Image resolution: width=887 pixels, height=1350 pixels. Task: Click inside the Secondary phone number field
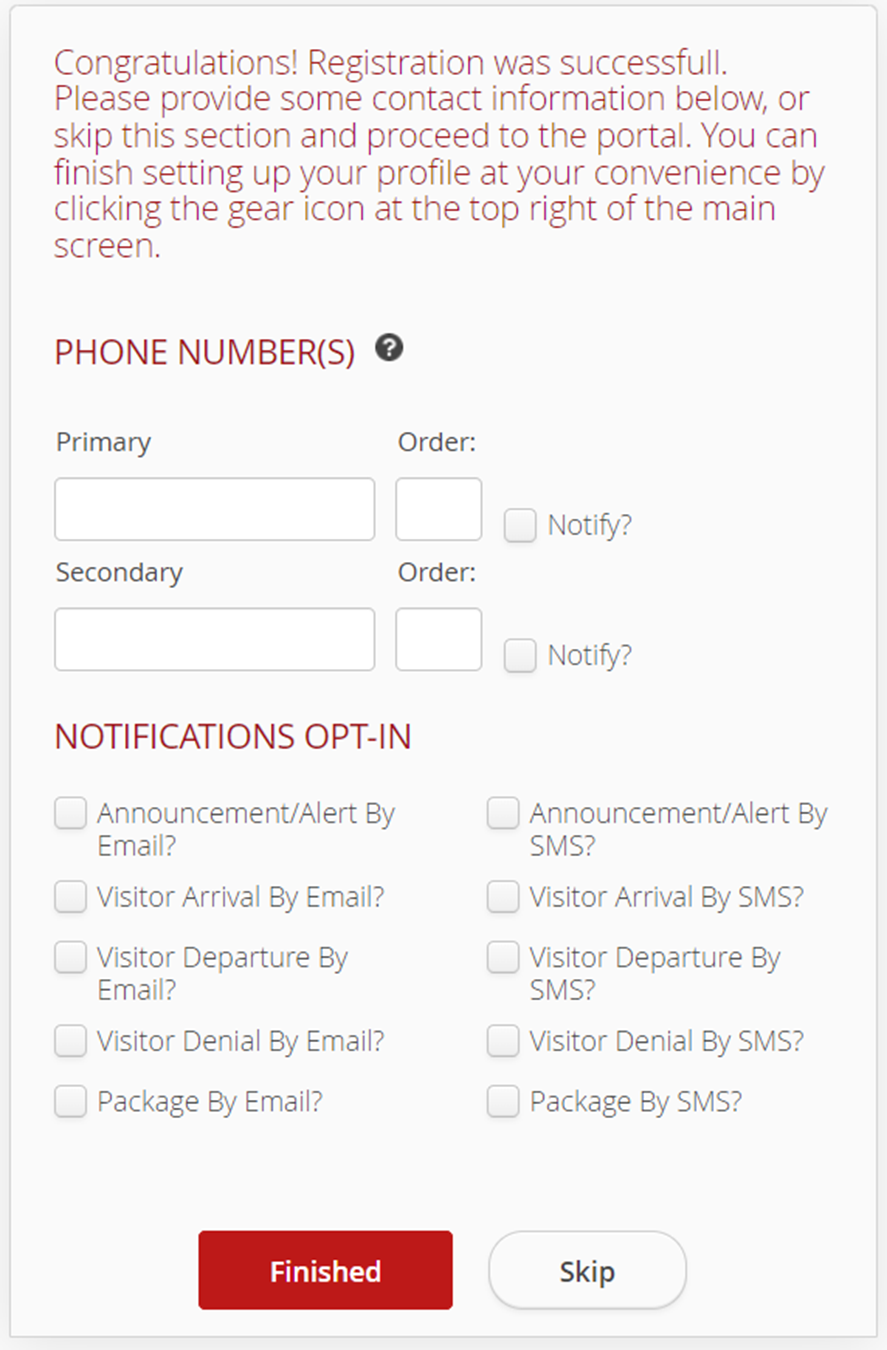214,638
